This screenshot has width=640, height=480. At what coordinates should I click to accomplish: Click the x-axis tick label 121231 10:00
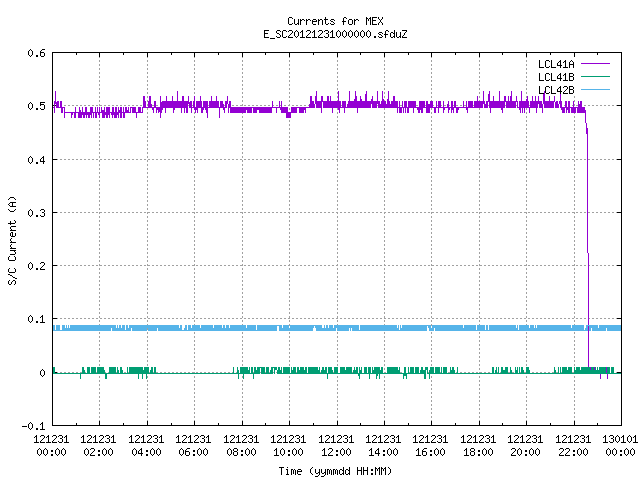pos(288,445)
